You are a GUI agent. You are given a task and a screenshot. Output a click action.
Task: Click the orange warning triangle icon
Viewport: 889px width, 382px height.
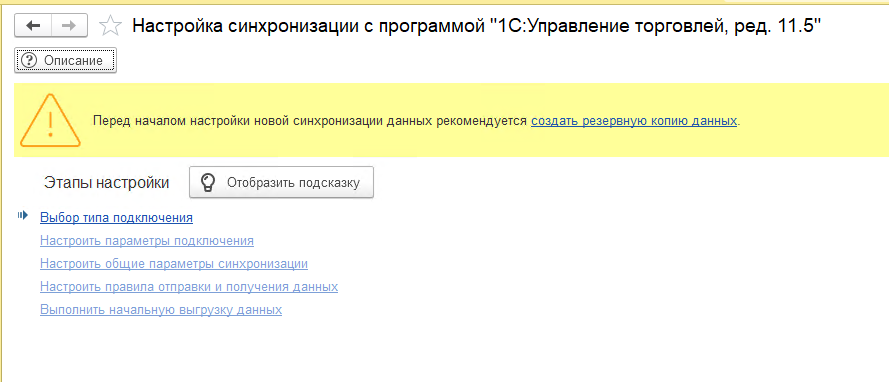[50, 120]
